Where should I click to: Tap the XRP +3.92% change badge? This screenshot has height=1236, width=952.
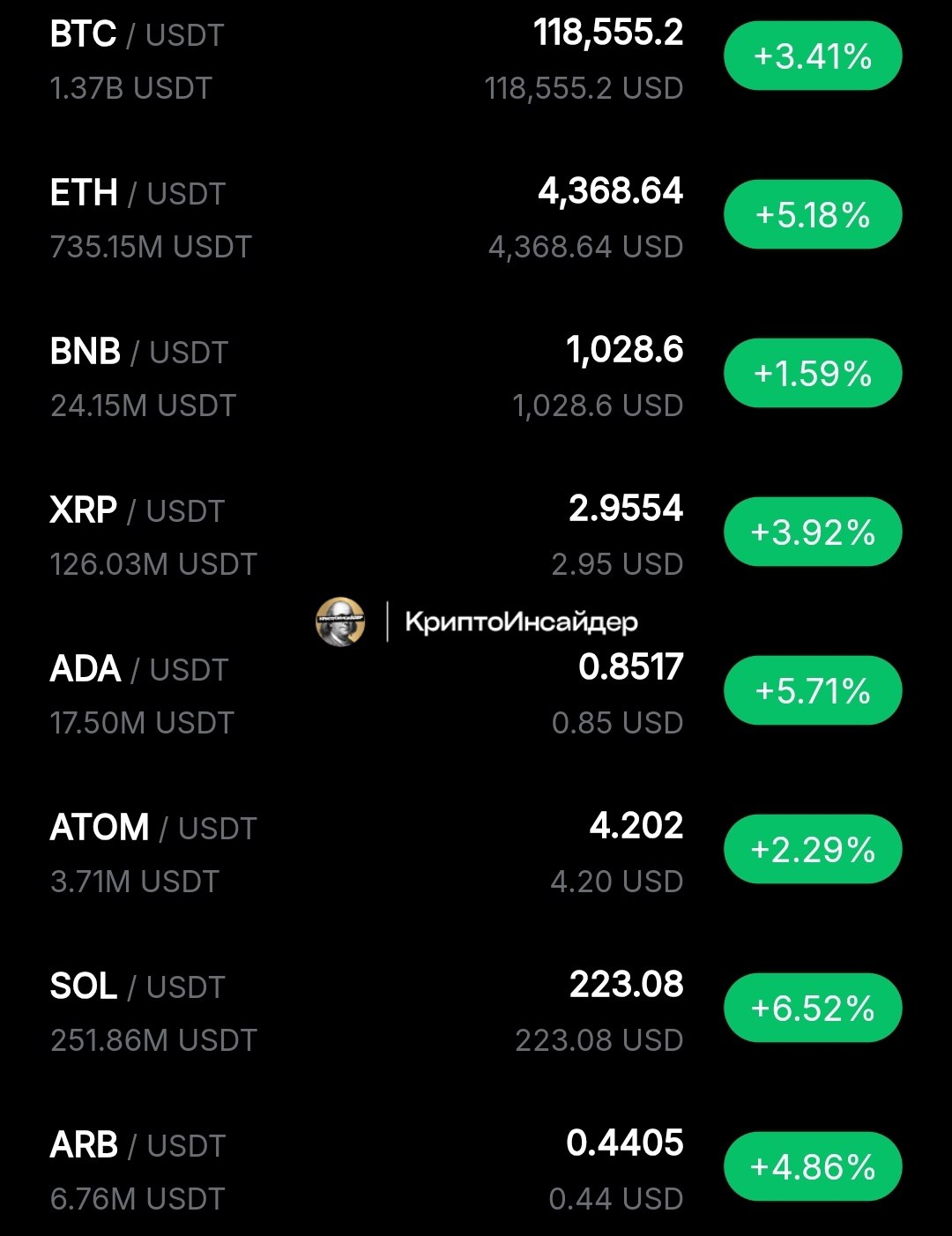pos(813,532)
